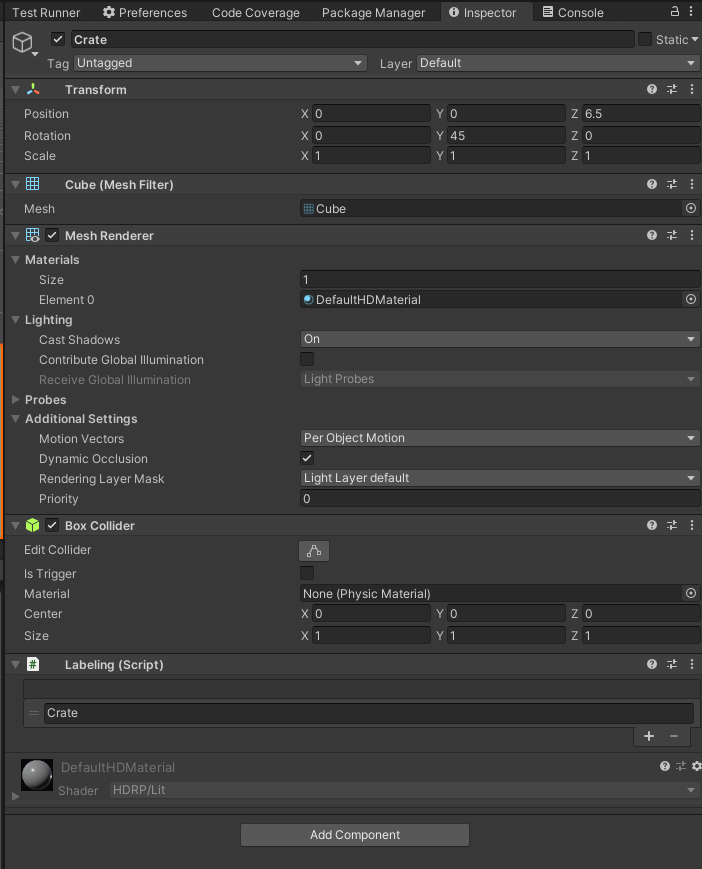702x869 pixels.
Task: Click the Cube mesh object picker icon
Action: tap(691, 209)
